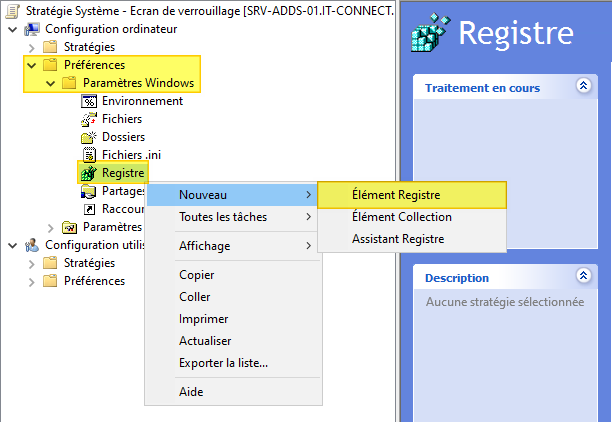Click the Description heading text

coord(457,278)
